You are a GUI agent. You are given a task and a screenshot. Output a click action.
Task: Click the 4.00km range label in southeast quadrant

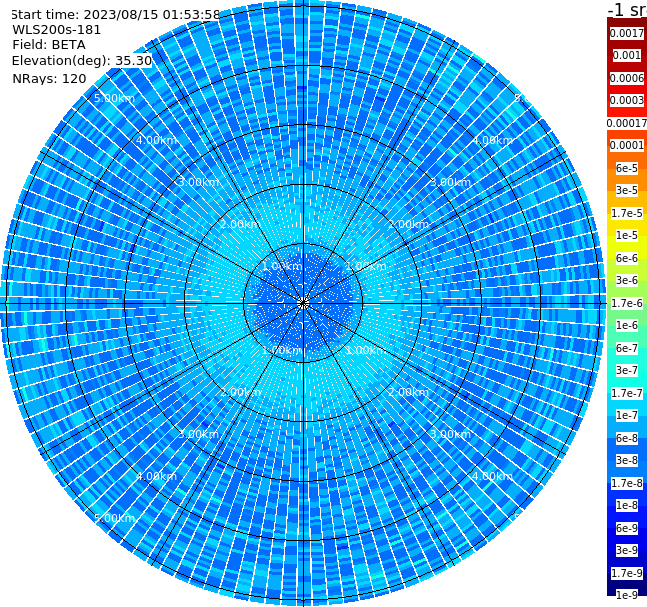coord(492,476)
